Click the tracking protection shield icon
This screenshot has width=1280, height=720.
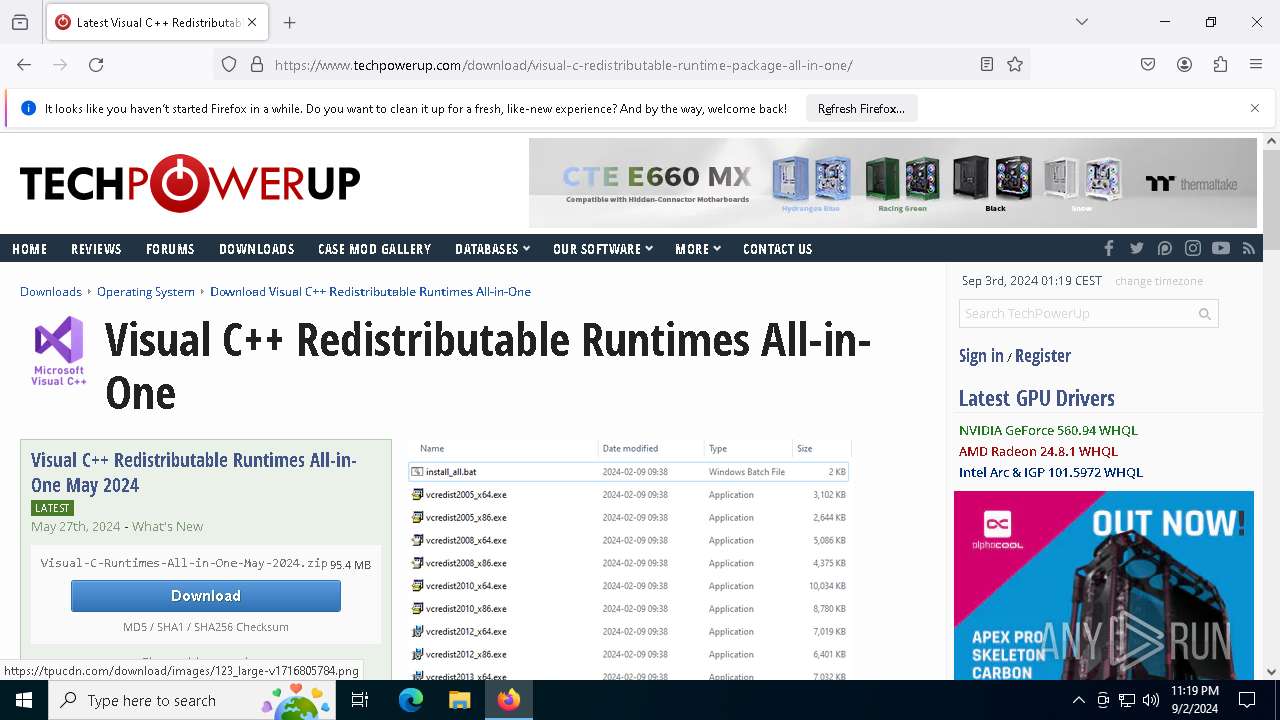click(229, 65)
